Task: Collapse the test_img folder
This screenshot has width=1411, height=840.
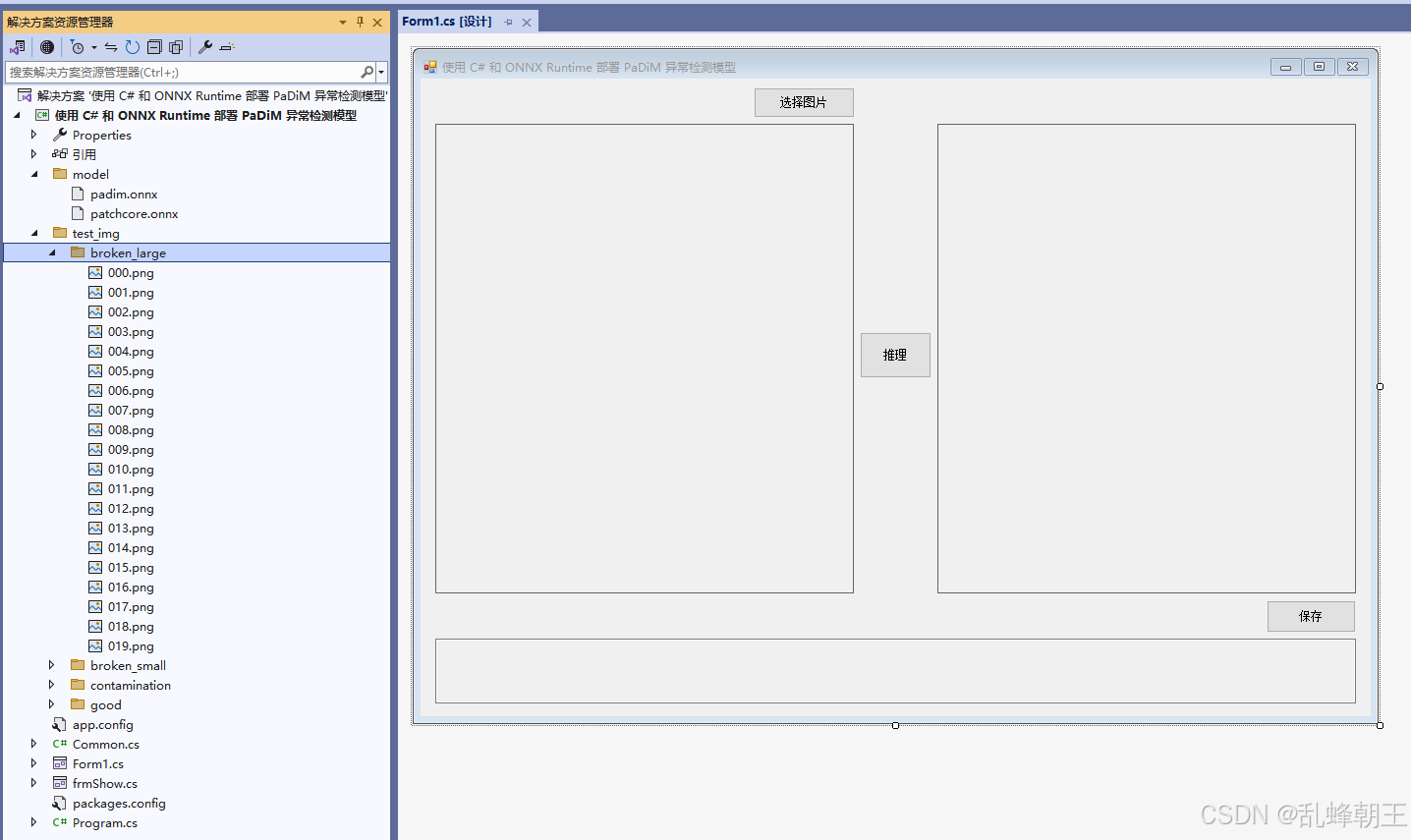Action: [34, 233]
